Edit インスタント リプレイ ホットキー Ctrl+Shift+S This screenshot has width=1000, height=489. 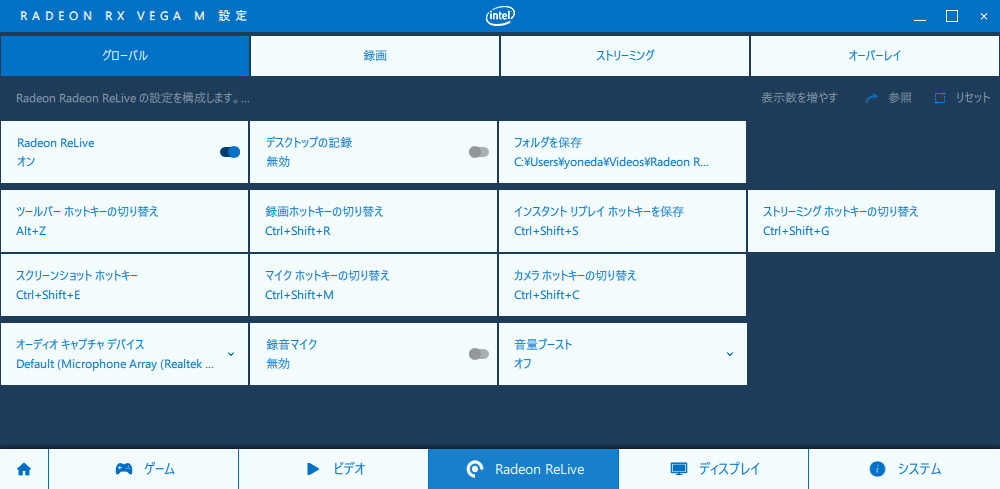(622, 221)
